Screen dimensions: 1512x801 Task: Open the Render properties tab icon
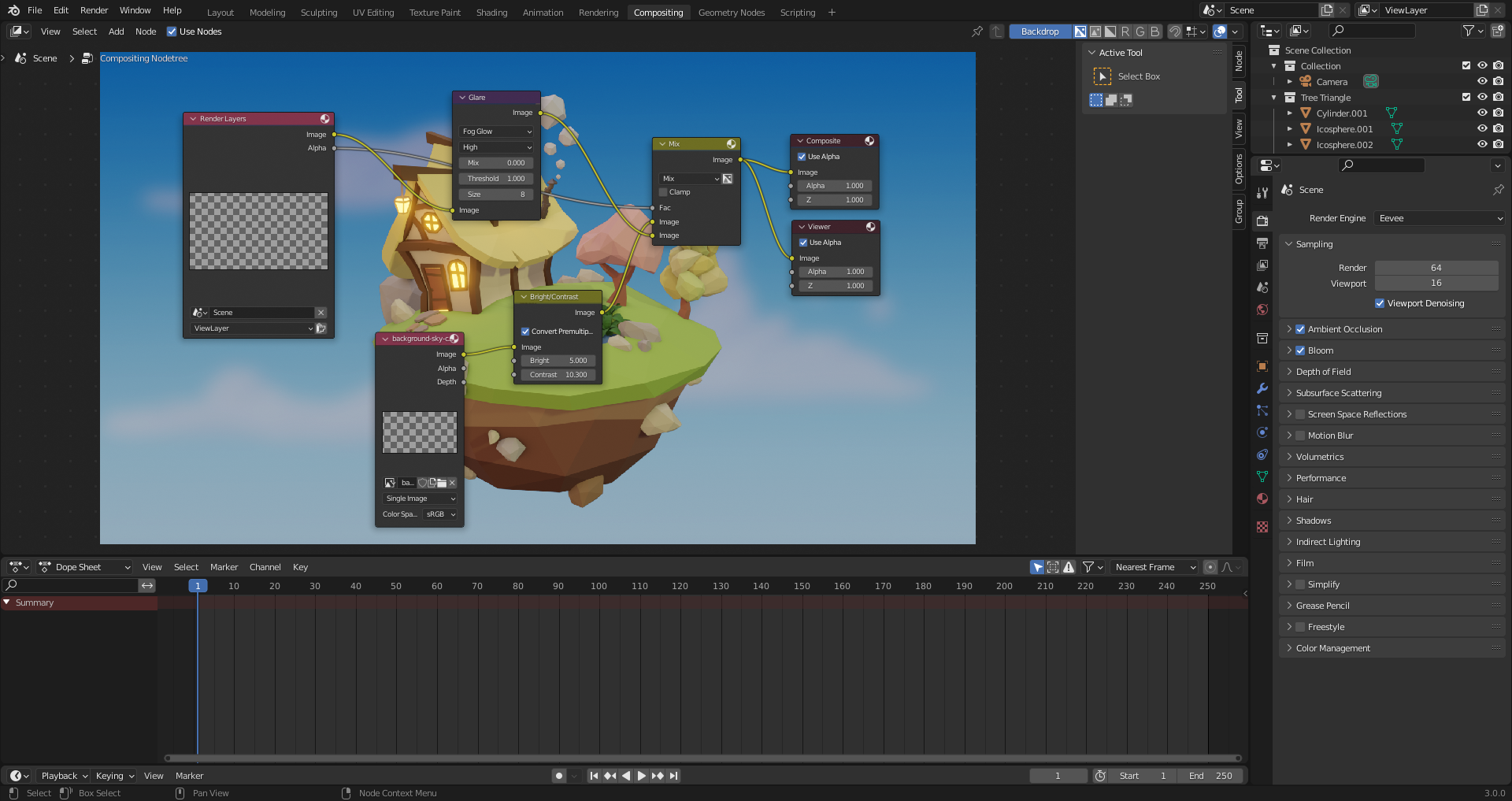click(x=1262, y=221)
